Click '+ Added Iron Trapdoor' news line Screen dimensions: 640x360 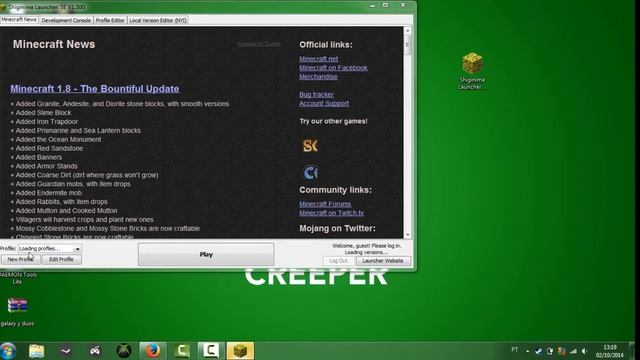44,122
